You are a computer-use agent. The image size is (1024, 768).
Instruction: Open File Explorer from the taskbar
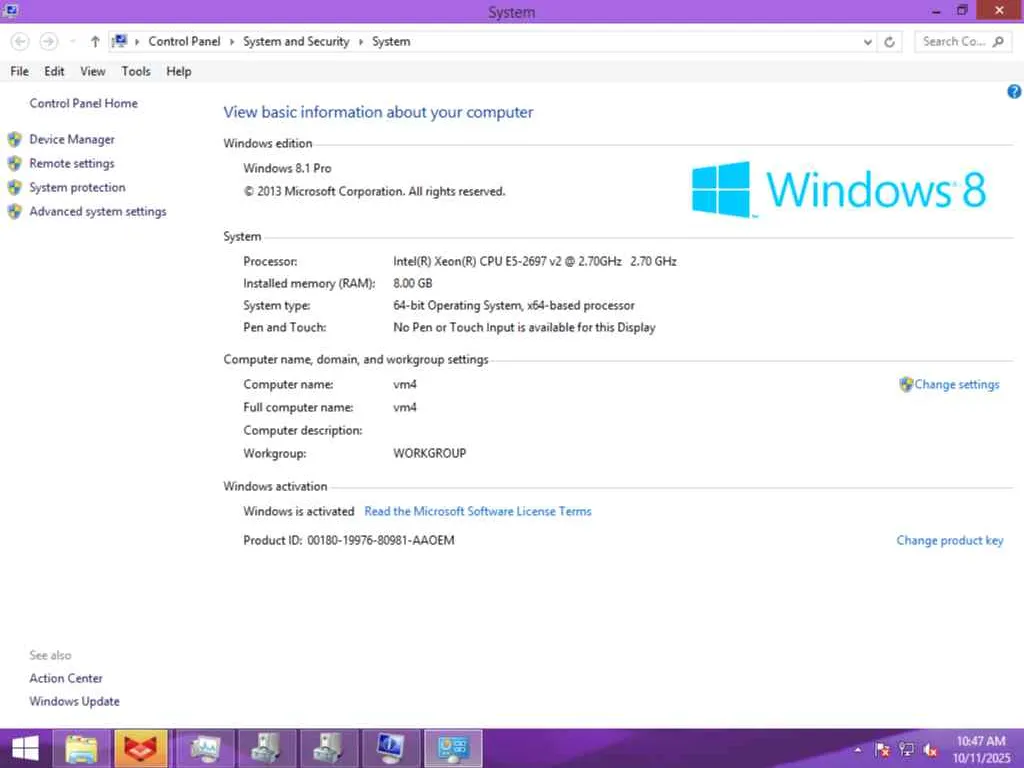[x=81, y=749]
